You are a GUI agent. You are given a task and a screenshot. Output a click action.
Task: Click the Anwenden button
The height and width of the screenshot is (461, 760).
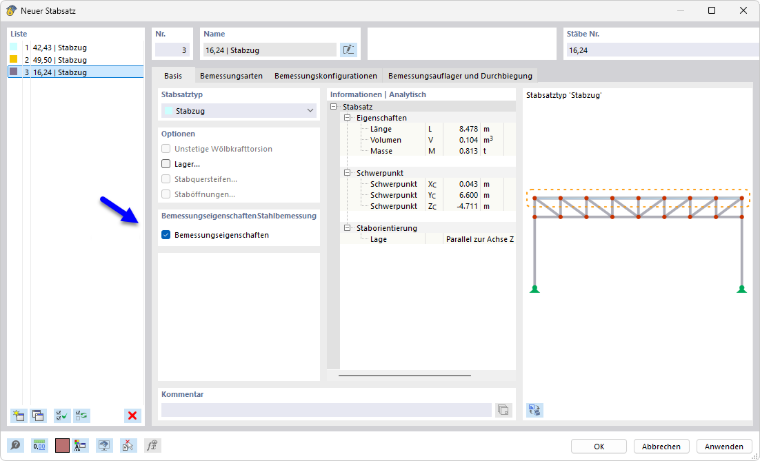724,446
